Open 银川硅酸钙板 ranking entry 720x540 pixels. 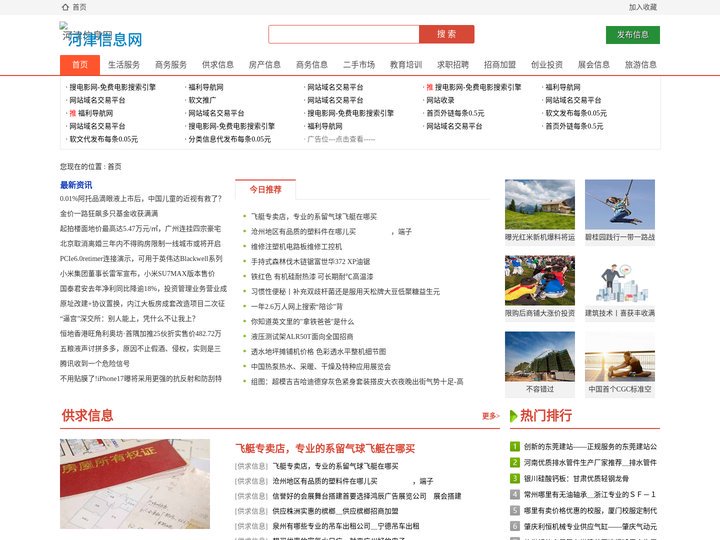coord(576,478)
